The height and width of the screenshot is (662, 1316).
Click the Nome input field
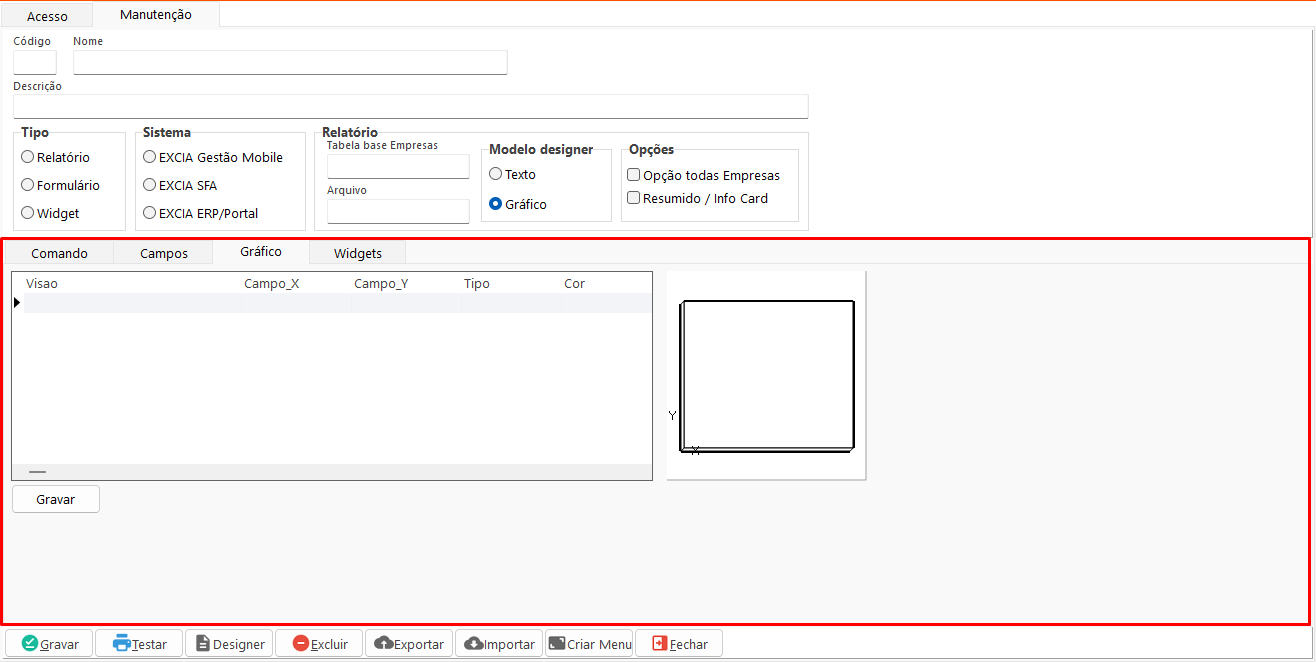click(290, 63)
